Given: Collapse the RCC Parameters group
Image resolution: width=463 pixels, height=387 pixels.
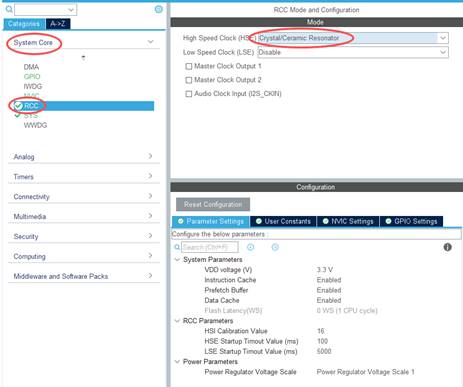Looking at the screenshot, I should point(177,321).
